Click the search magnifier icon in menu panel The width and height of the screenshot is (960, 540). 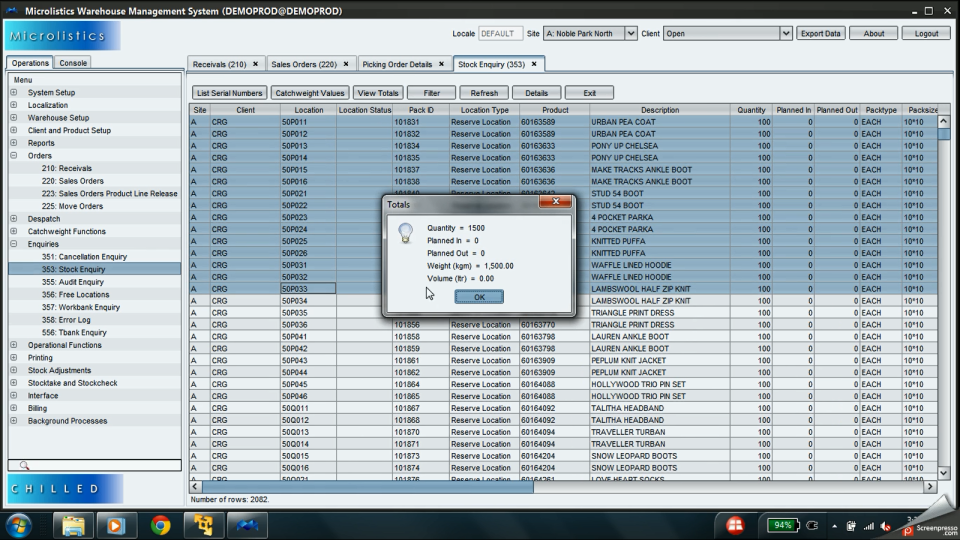[24, 465]
